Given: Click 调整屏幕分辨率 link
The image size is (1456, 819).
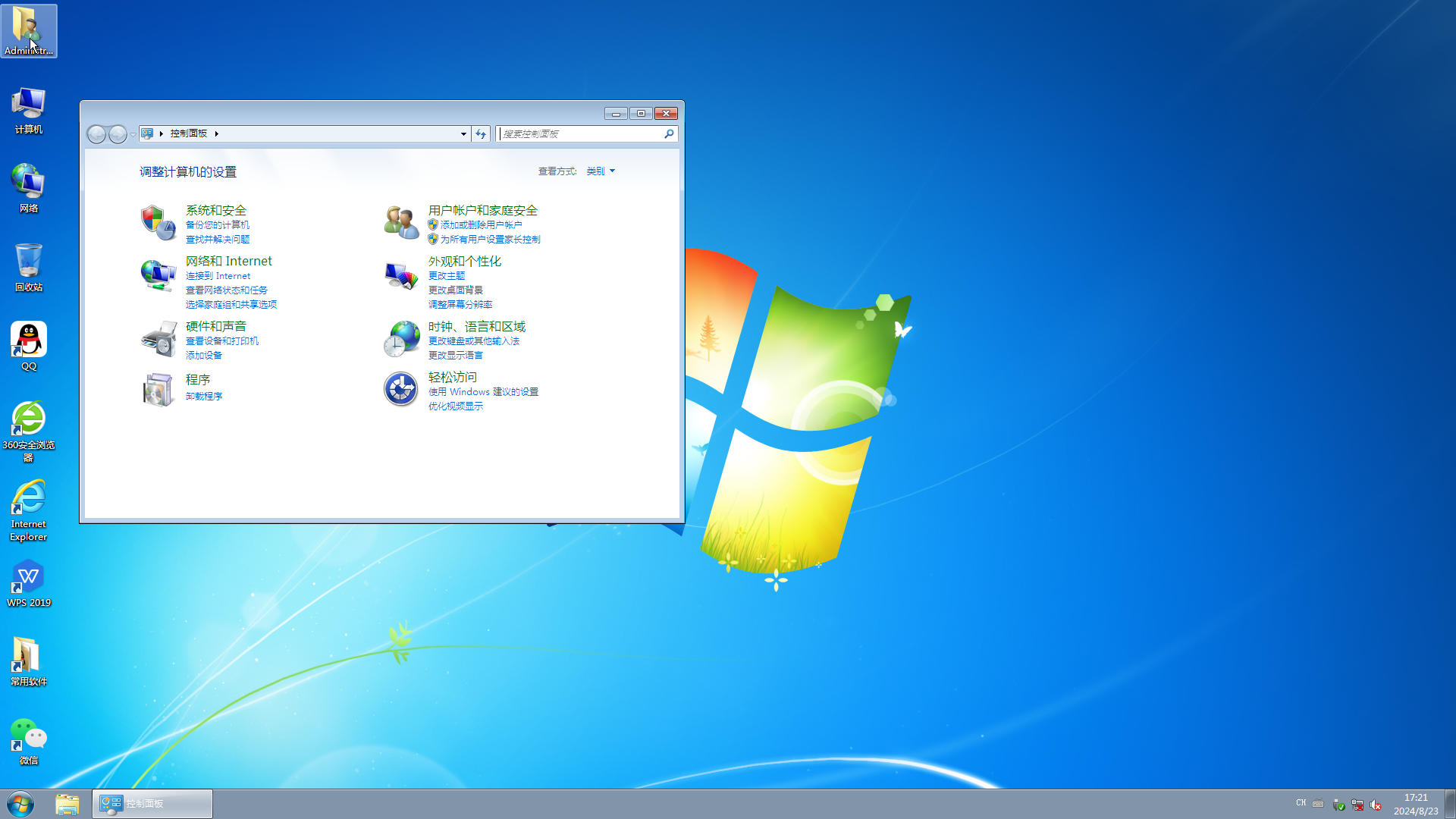Looking at the screenshot, I should click(460, 305).
